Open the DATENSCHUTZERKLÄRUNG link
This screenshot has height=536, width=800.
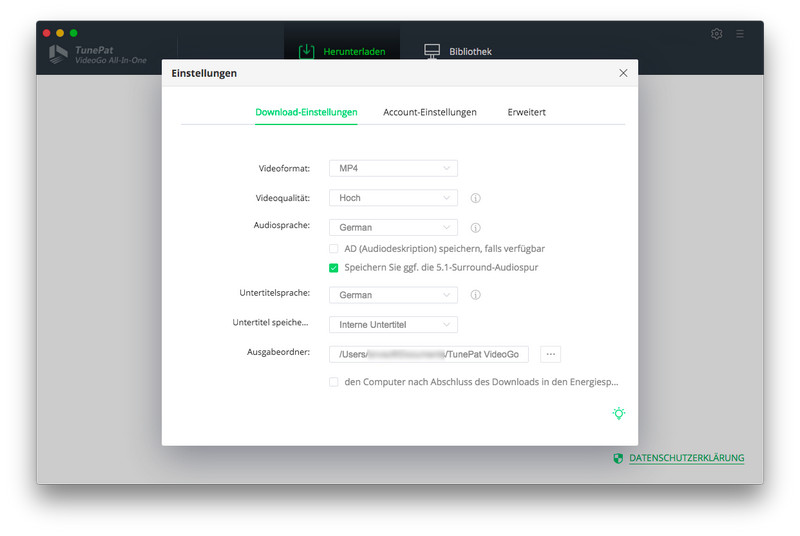coord(686,458)
